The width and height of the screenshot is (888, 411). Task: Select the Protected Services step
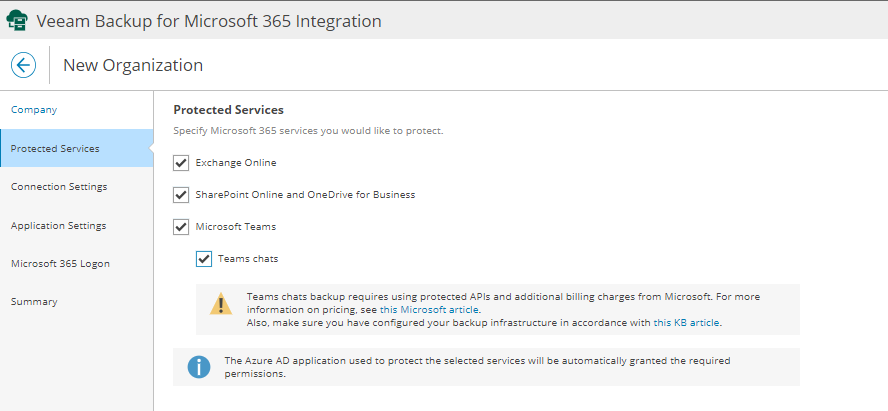tap(55, 148)
